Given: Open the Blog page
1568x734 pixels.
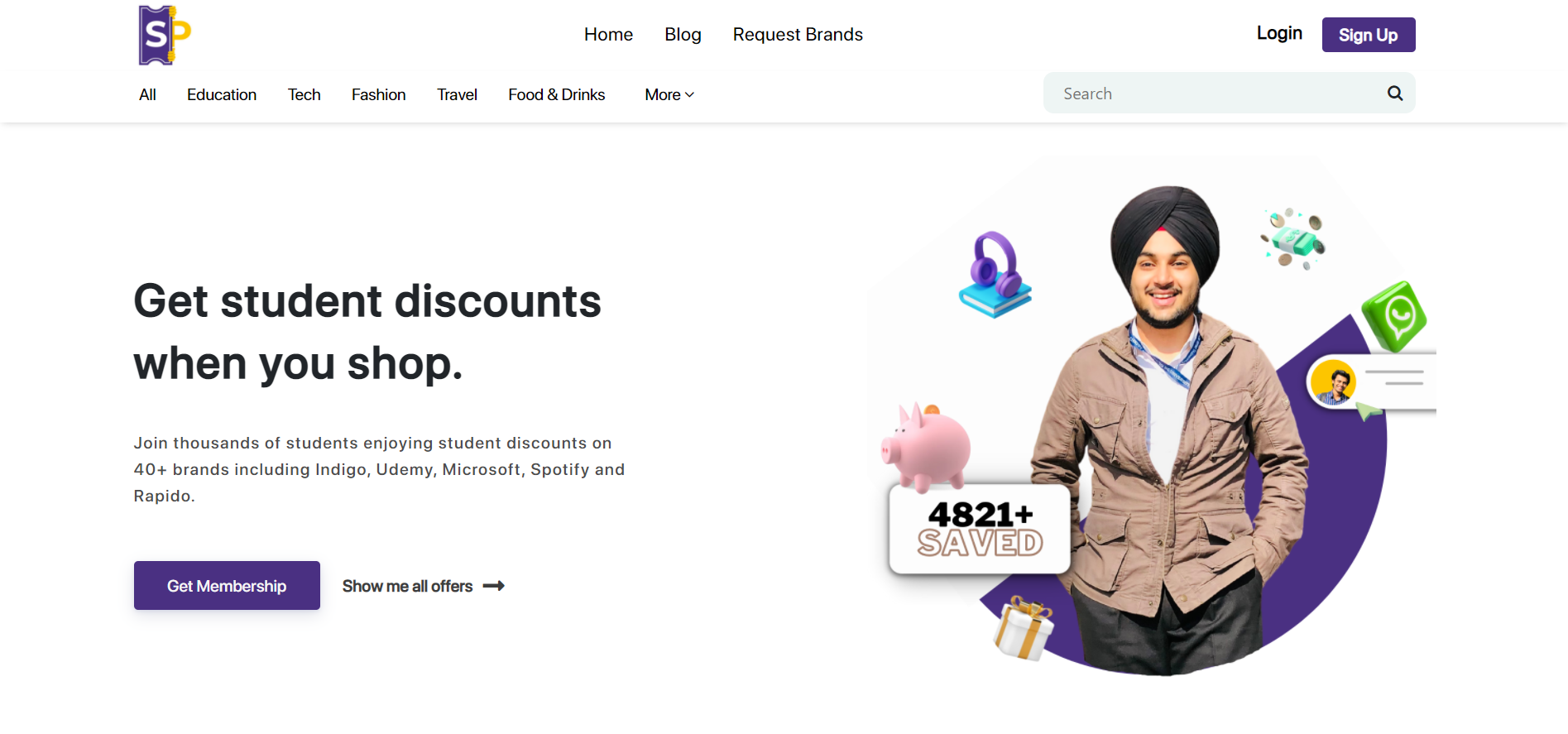Looking at the screenshot, I should coord(683,35).
